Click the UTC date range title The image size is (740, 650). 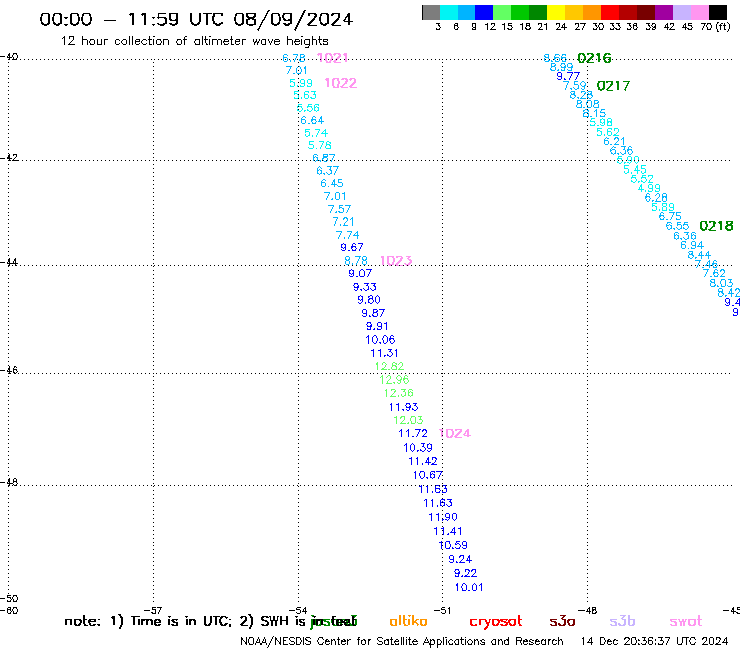pyautogui.click(x=196, y=19)
